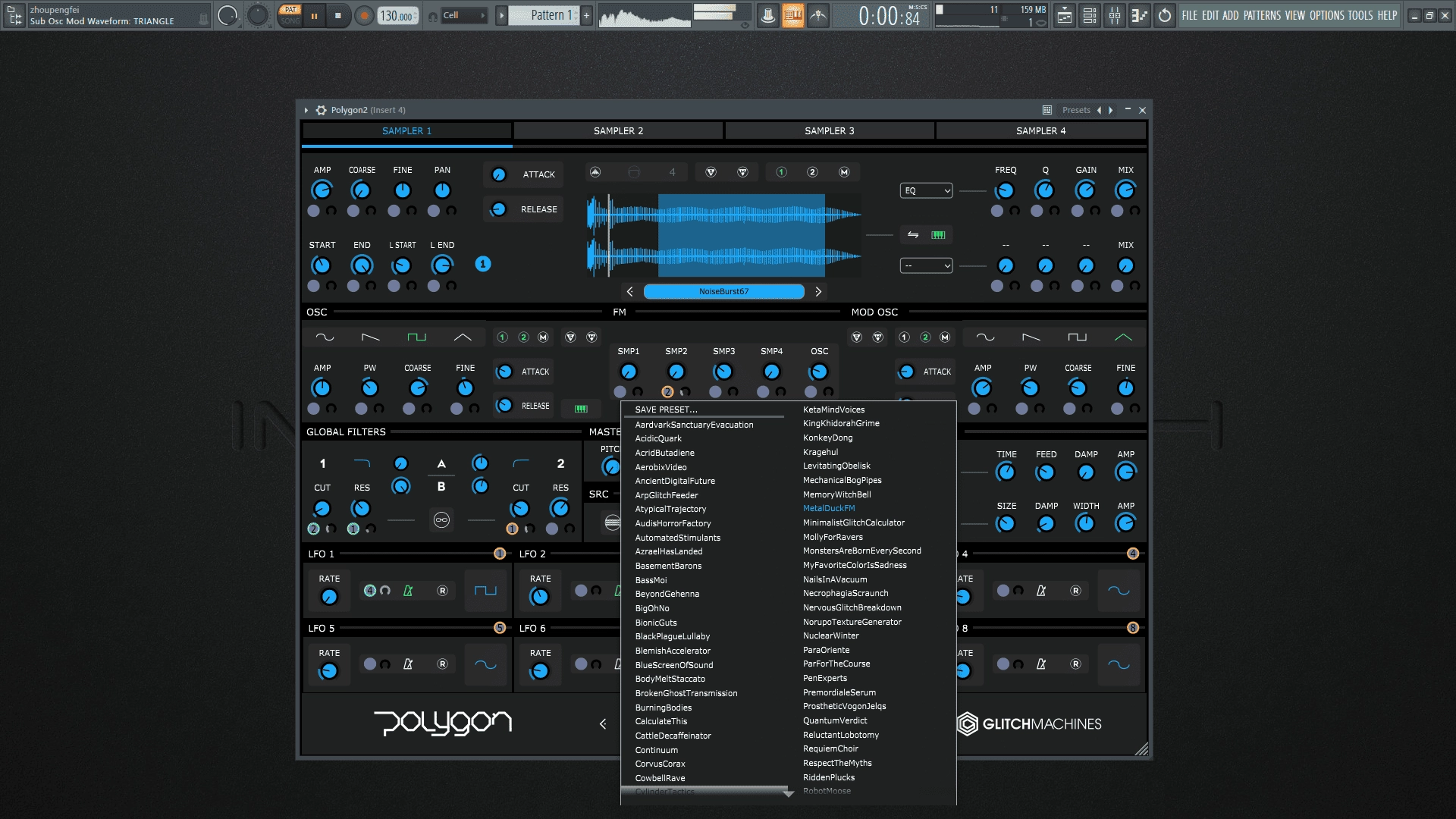Click the LFO 1 tempo sync metronome icon
This screenshot has height=819, width=1456.
tap(408, 591)
